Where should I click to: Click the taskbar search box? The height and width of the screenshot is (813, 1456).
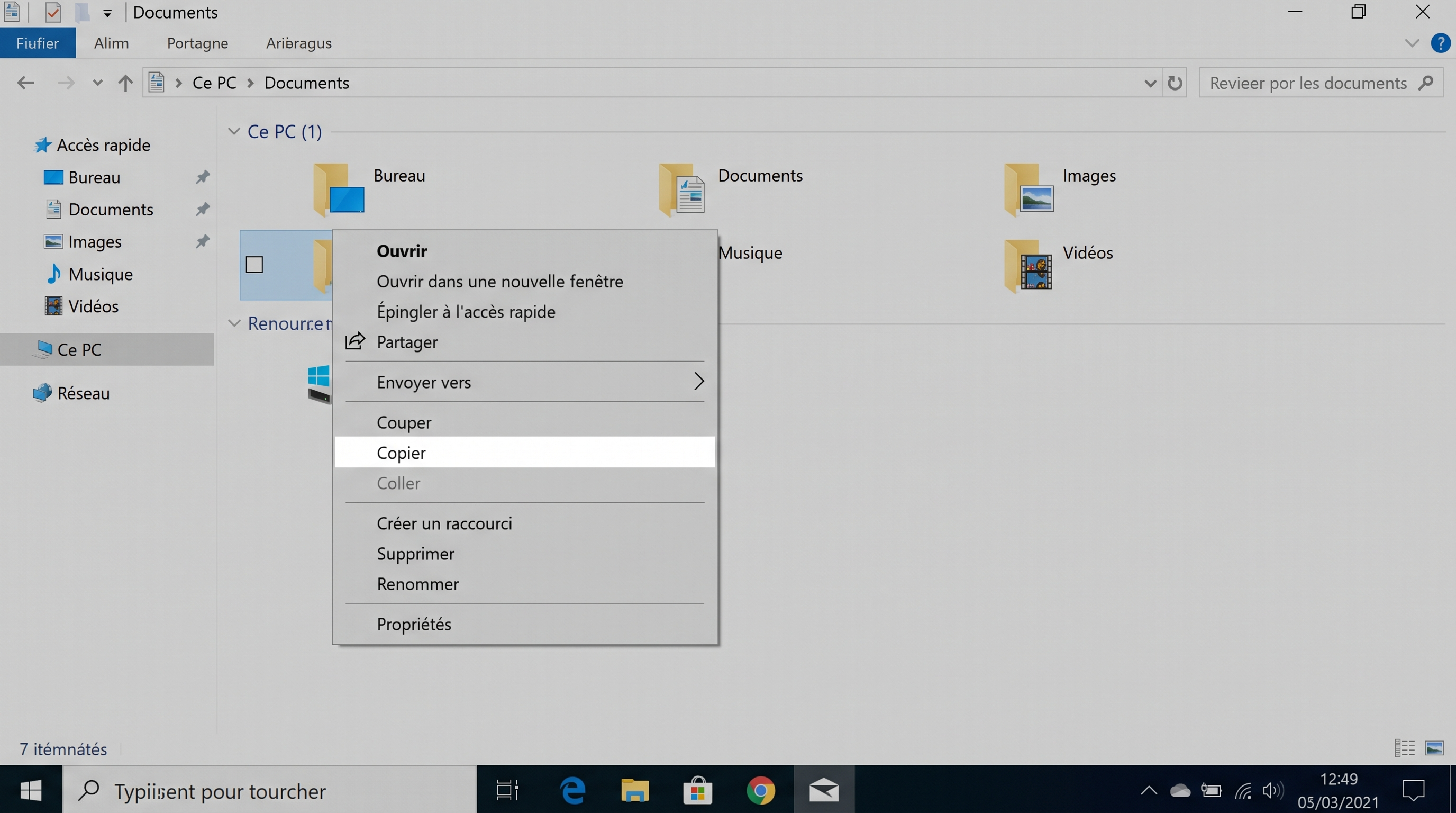click(270, 790)
